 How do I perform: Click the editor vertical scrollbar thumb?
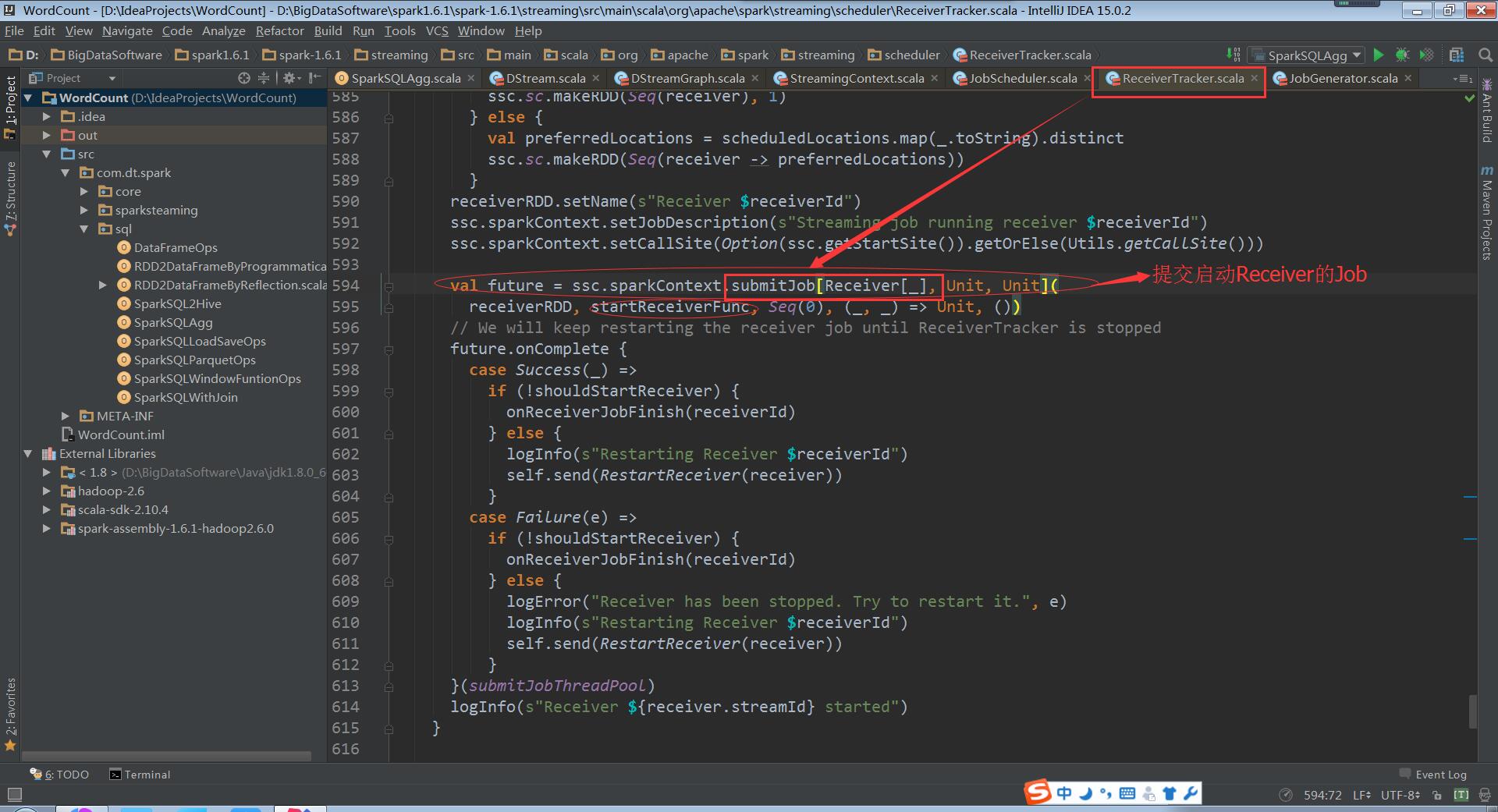[x=1472, y=711]
